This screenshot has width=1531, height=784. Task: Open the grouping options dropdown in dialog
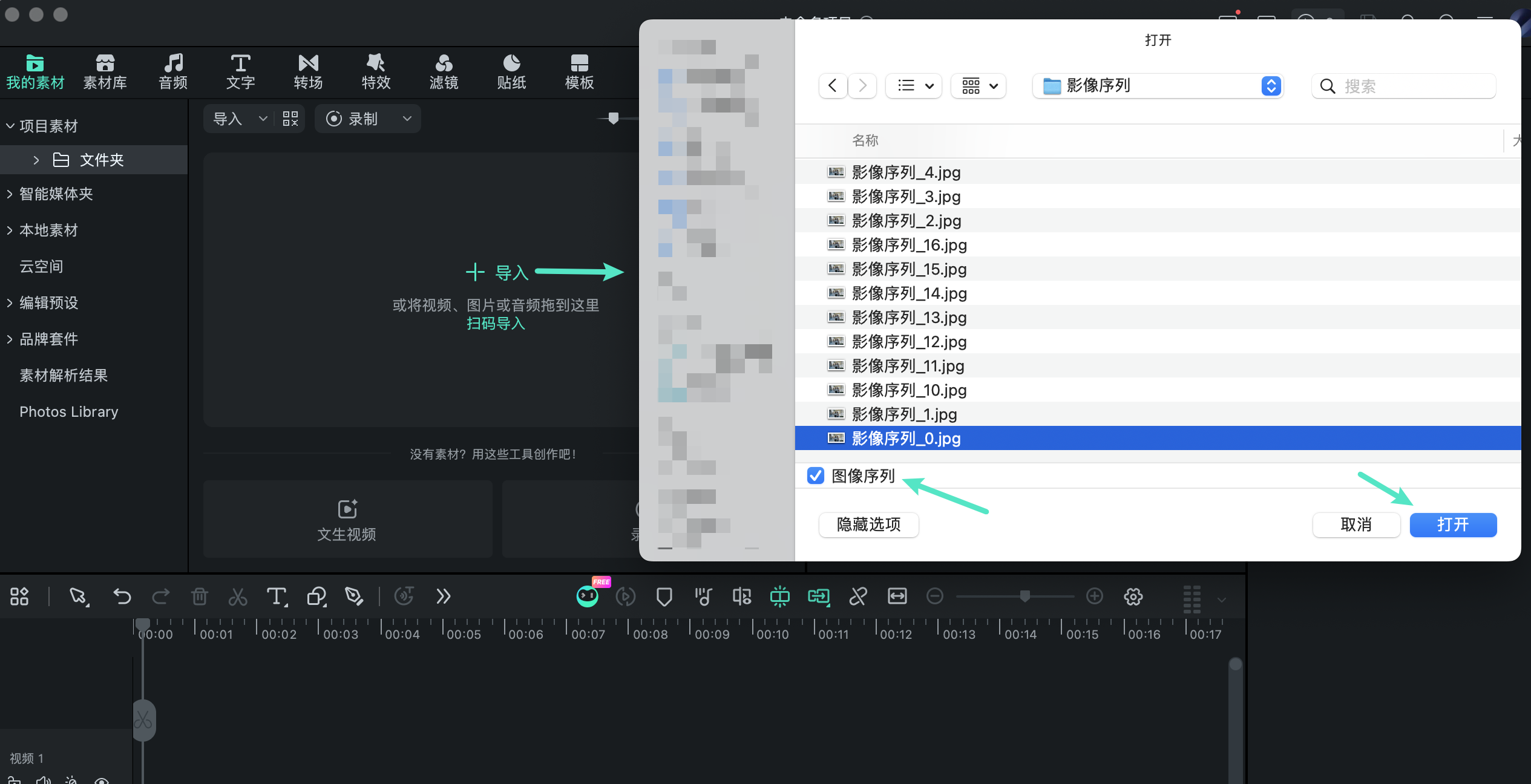coord(979,86)
